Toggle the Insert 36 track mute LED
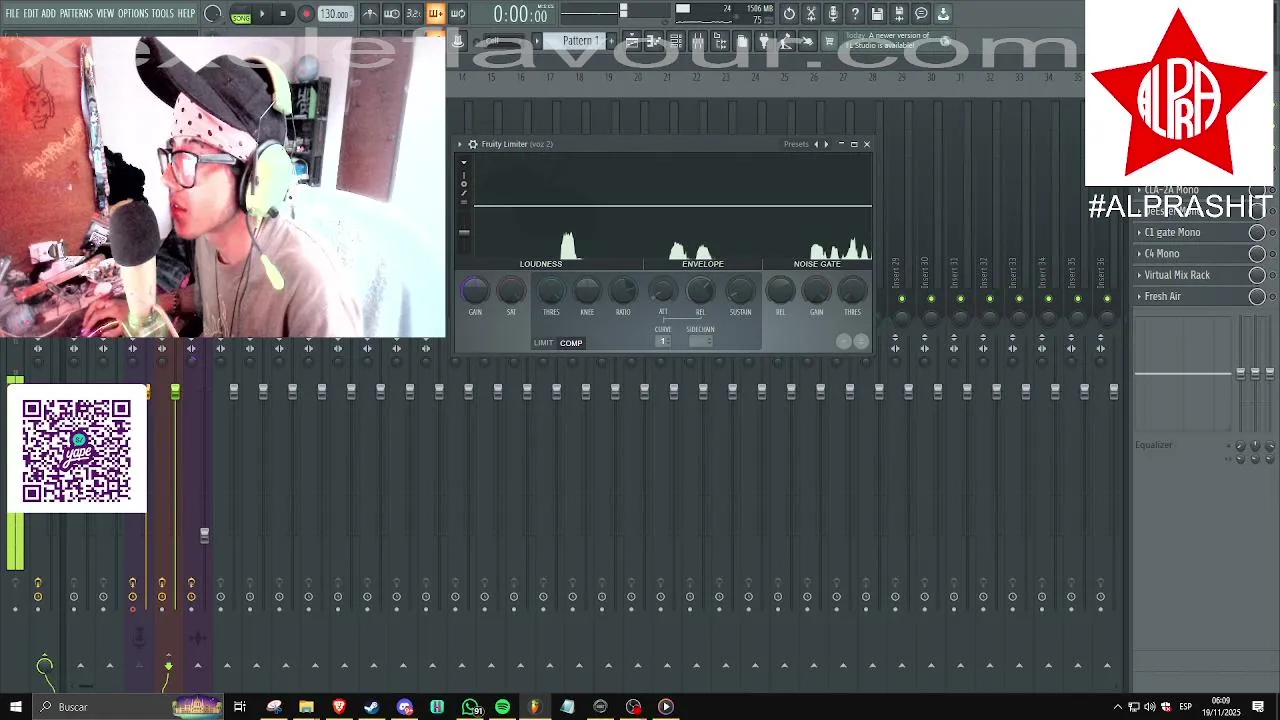The height and width of the screenshot is (720, 1280). click(x=1107, y=299)
